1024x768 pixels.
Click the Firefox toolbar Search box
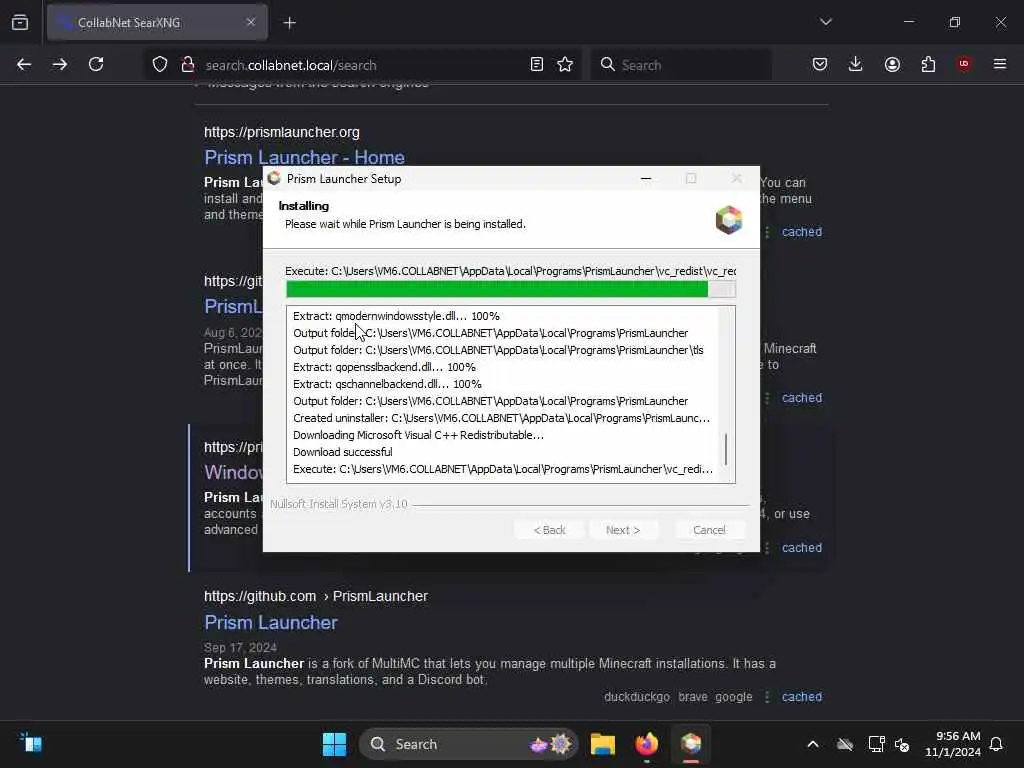tap(681, 65)
